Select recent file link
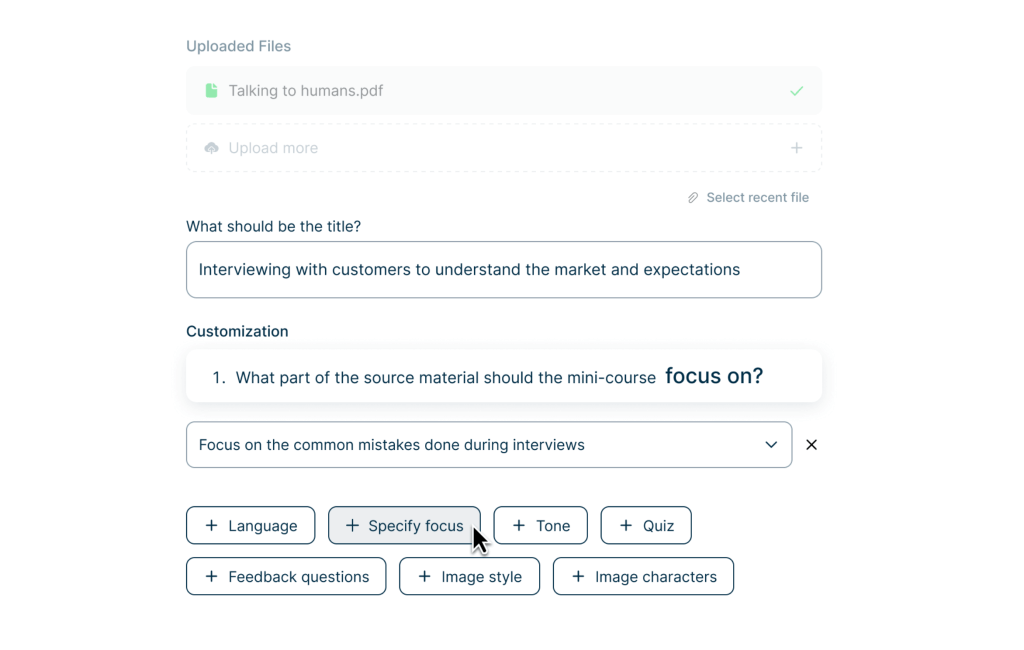Image resolution: width=1024 pixels, height=650 pixels. click(757, 198)
